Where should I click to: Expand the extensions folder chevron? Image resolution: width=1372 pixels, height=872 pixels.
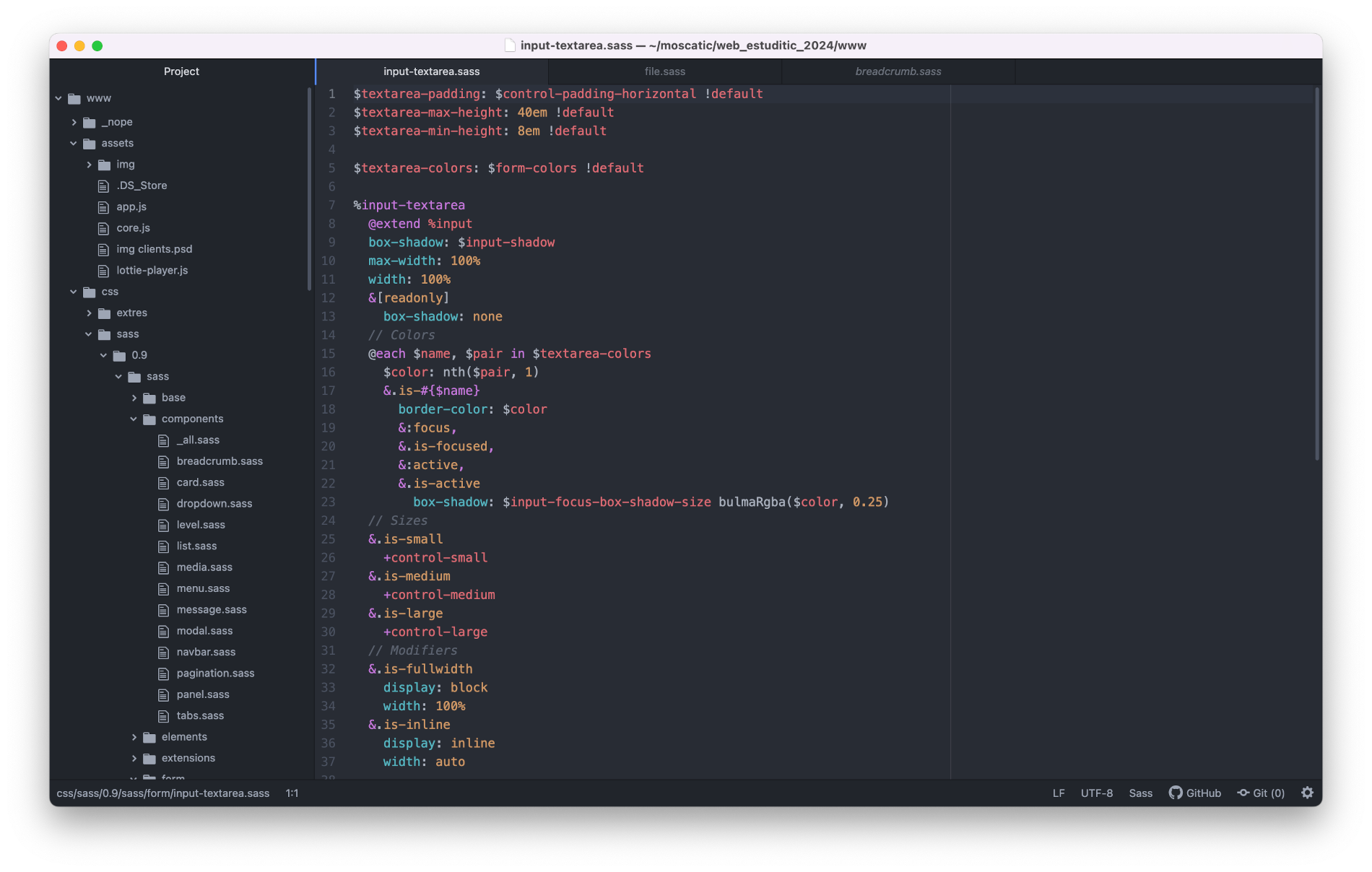[134, 758]
